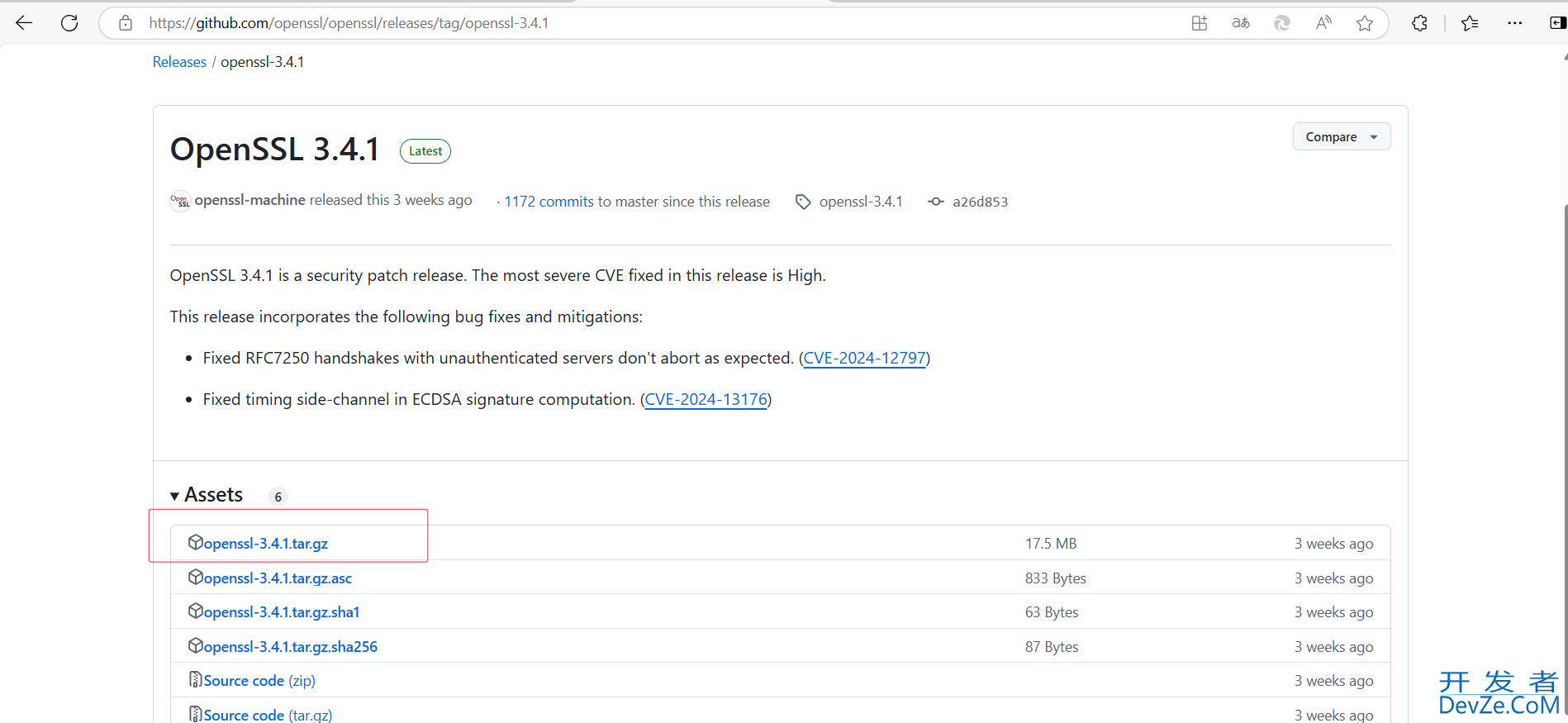Click the 17.5 MB file size
This screenshot has width=1568, height=723.
(1051, 544)
